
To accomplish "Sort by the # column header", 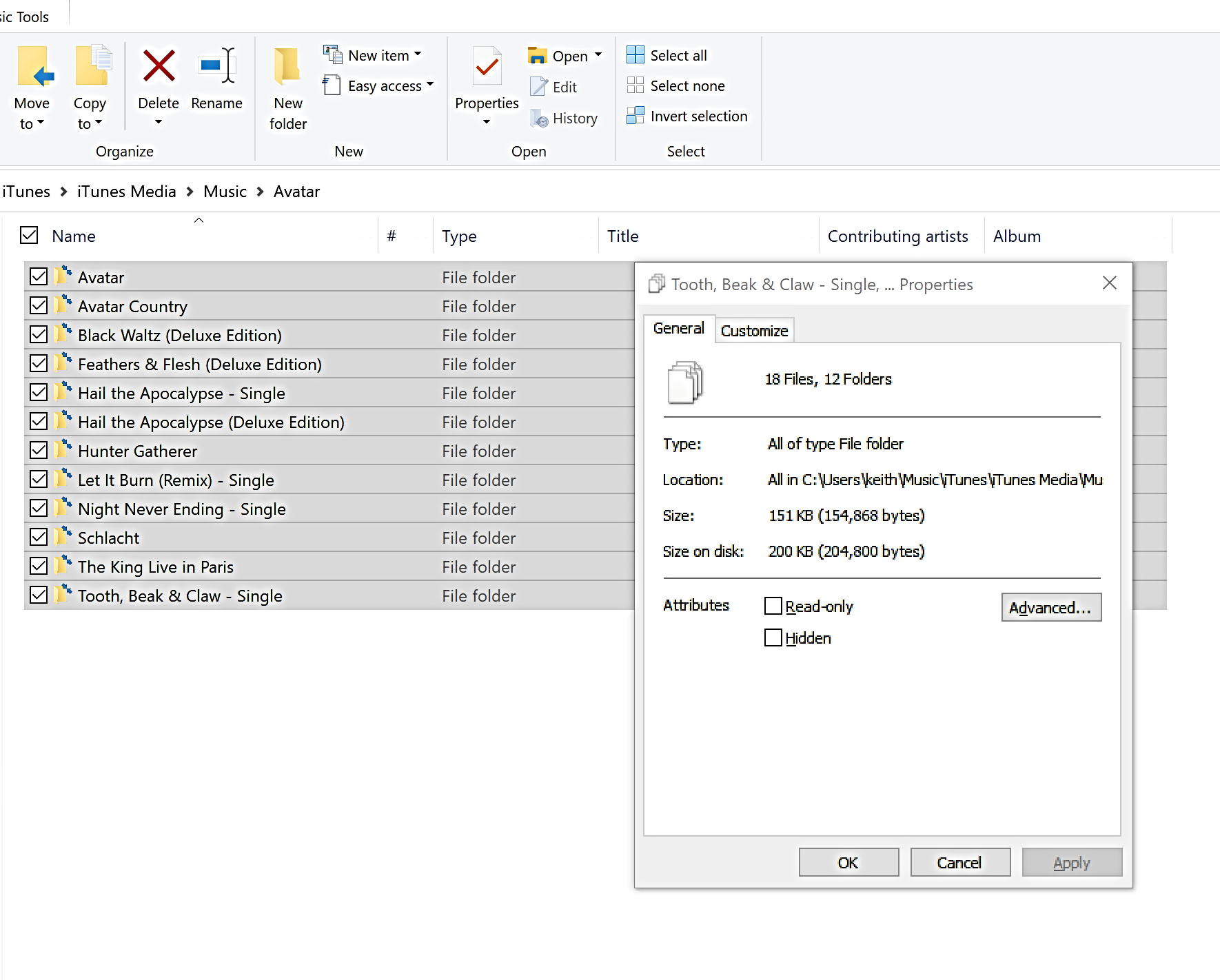I will coord(405,236).
